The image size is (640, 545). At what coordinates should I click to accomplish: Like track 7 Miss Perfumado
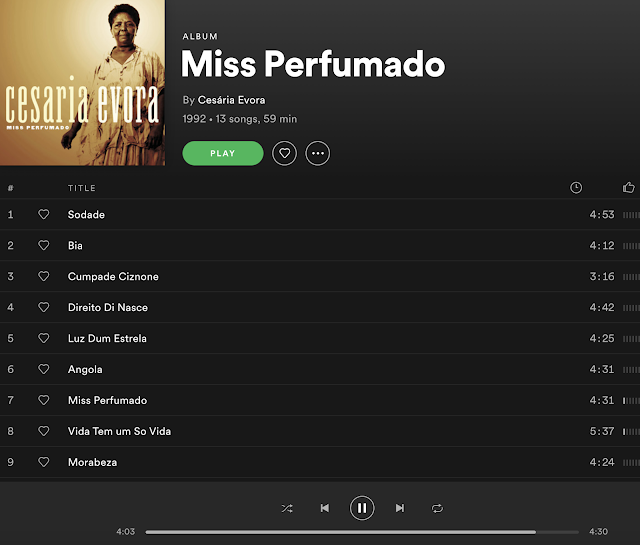click(x=44, y=400)
